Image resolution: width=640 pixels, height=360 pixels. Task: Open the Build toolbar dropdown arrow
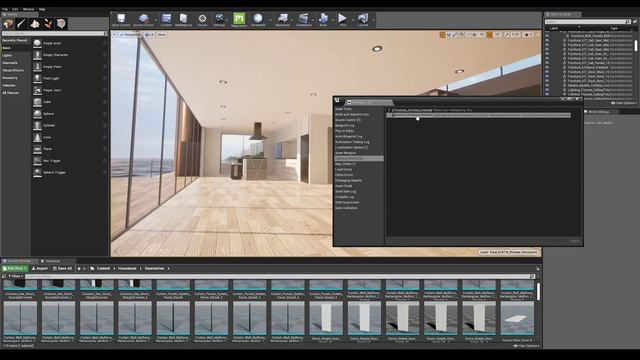pyautogui.click(x=332, y=20)
